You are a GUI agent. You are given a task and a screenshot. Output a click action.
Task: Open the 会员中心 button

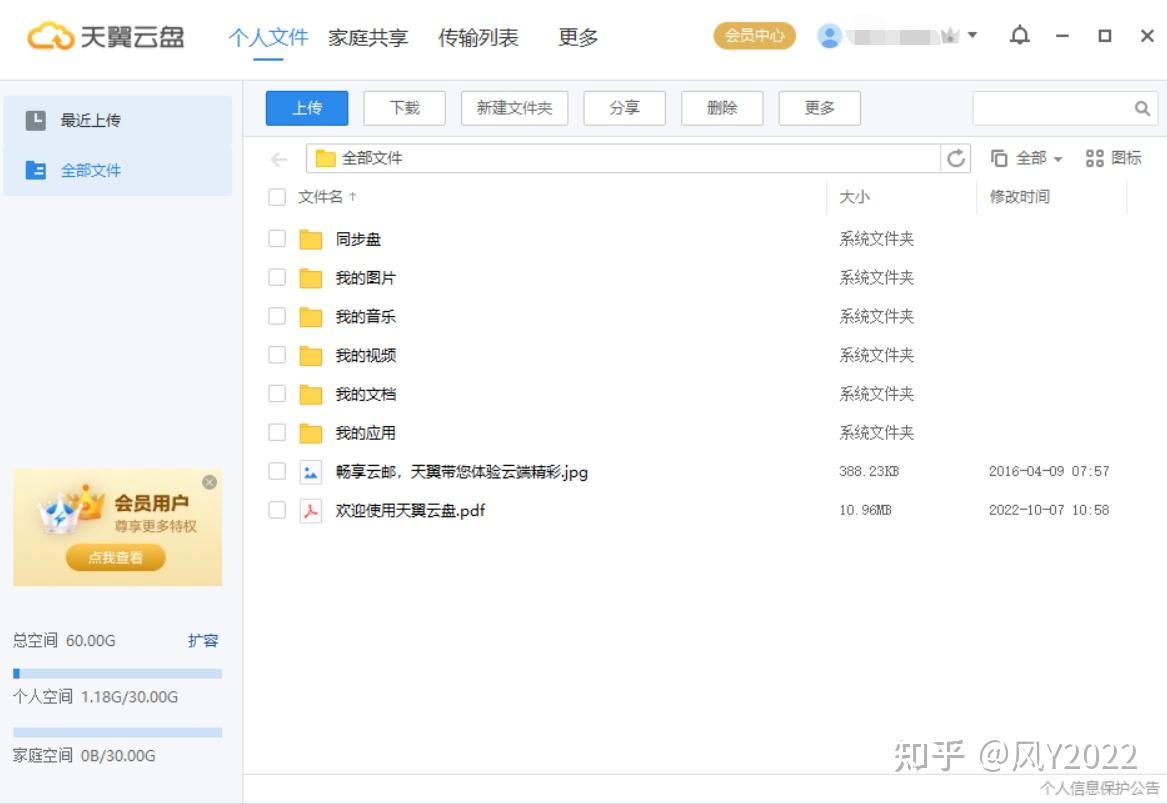coord(755,35)
